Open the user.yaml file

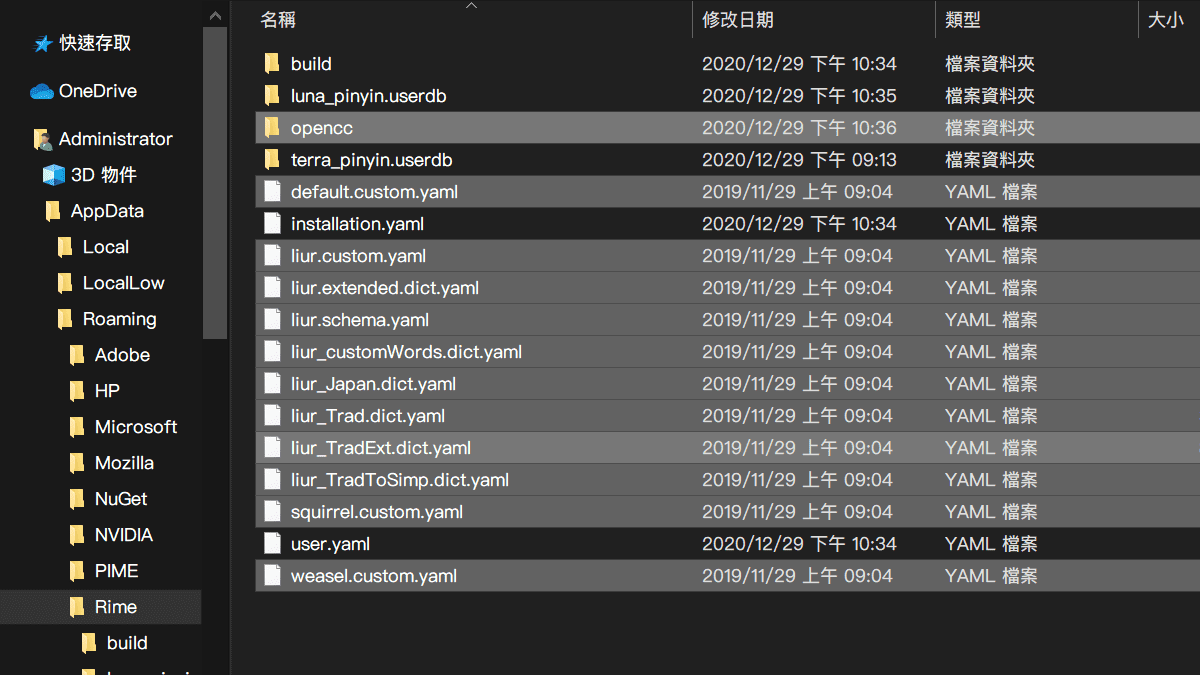(x=331, y=543)
